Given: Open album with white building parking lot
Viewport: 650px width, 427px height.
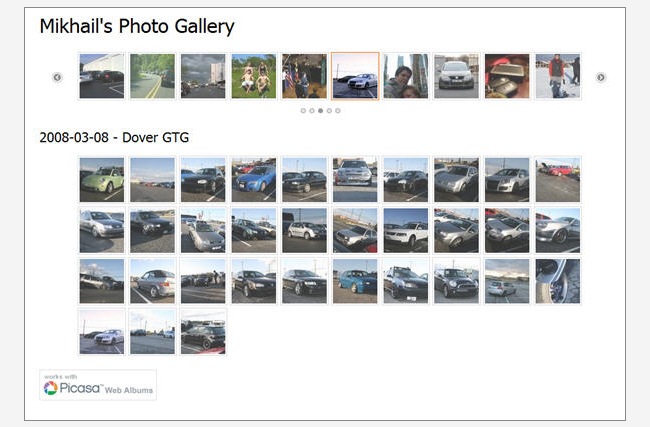Looking at the screenshot, I should coord(102,76).
